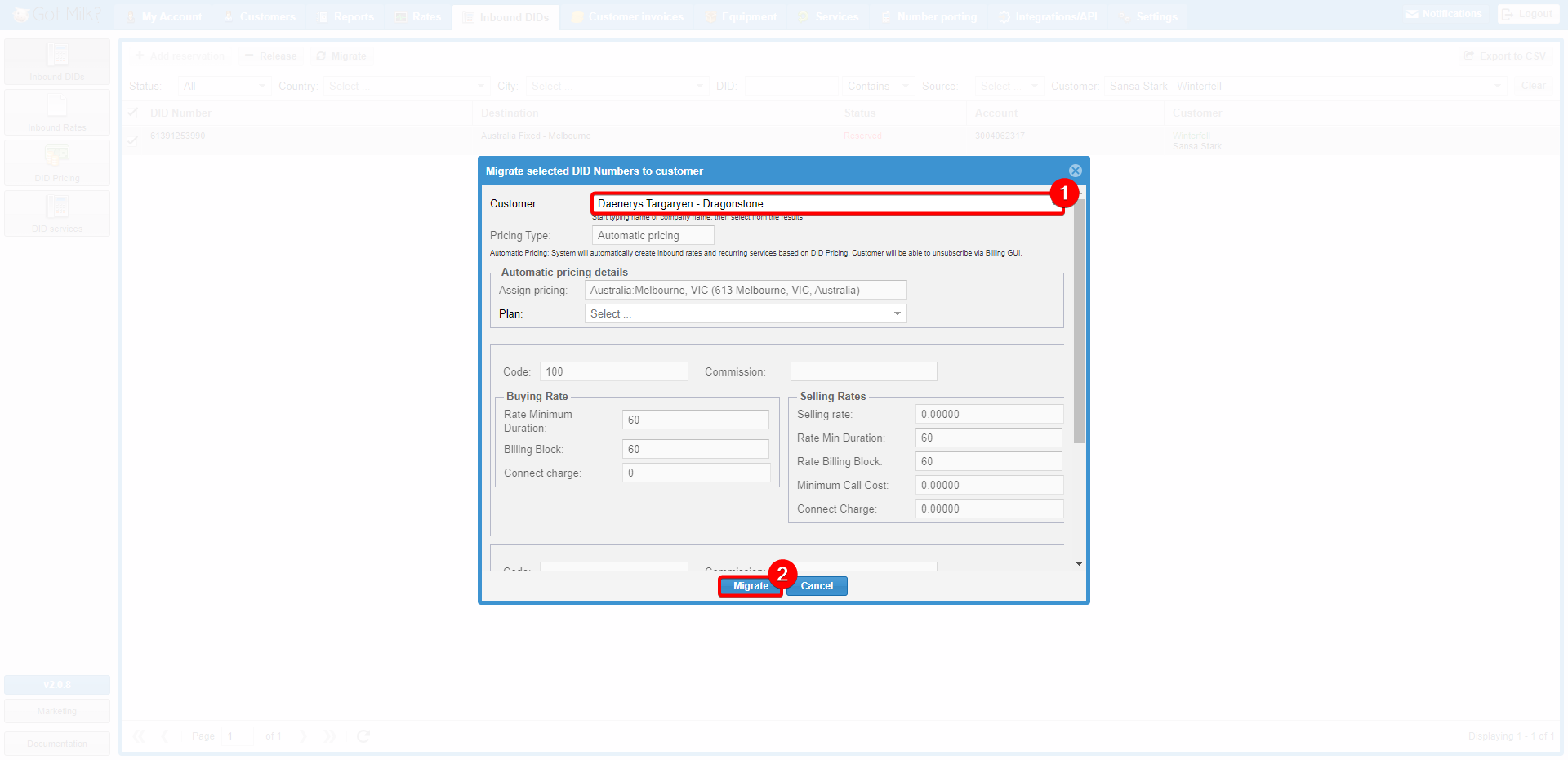Screen dimensions: 1568x760
Task: Open the Services tab
Action: pos(828,16)
